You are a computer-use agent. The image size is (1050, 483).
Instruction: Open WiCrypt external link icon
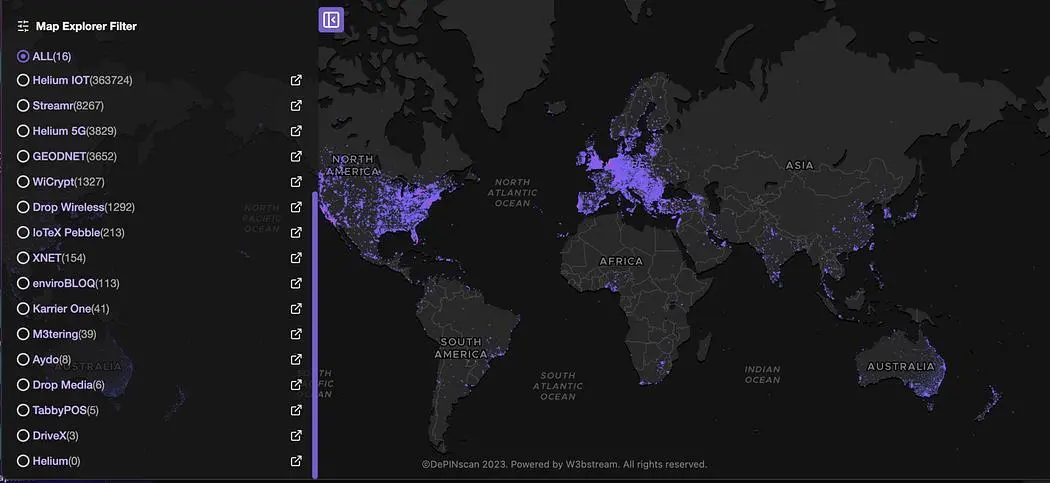(296, 181)
